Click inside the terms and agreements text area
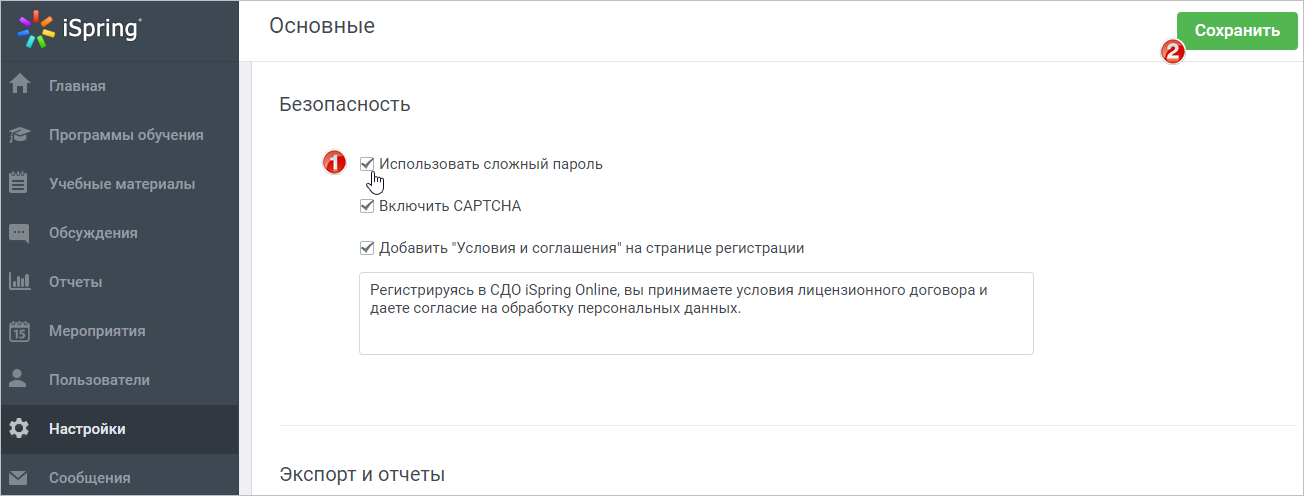The image size is (1304, 496). pyautogui.click(x=696, y=313)
